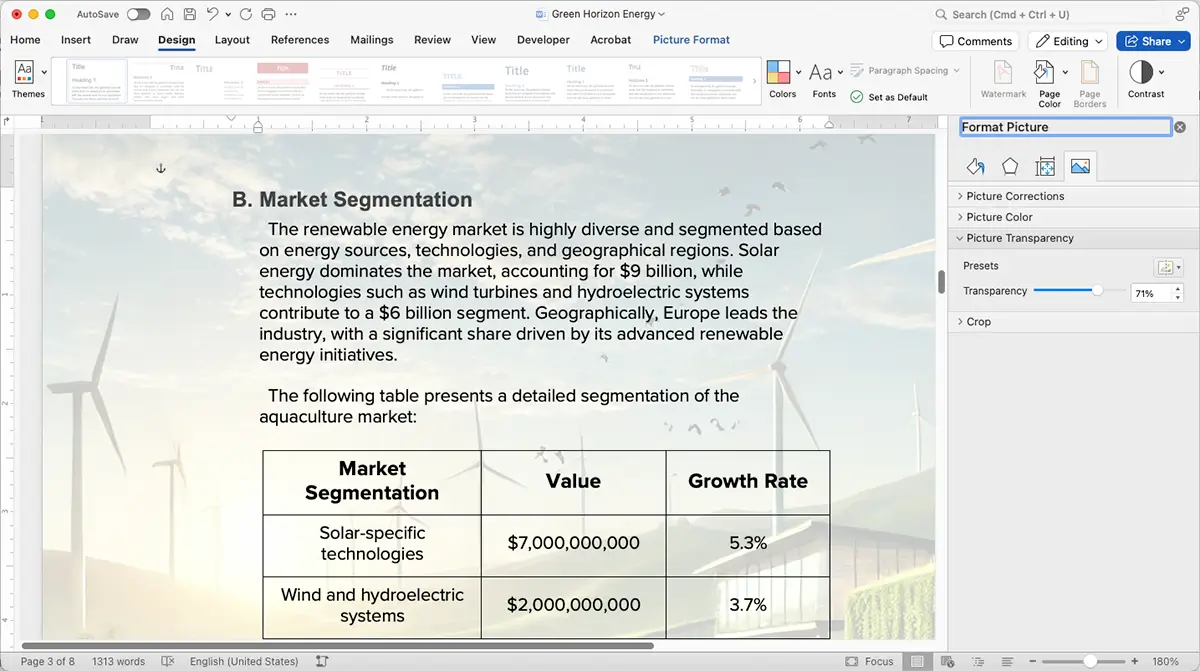Open the Comments panel
Image resolution: width=1200 pixels, height=671 pixels.
975,41
